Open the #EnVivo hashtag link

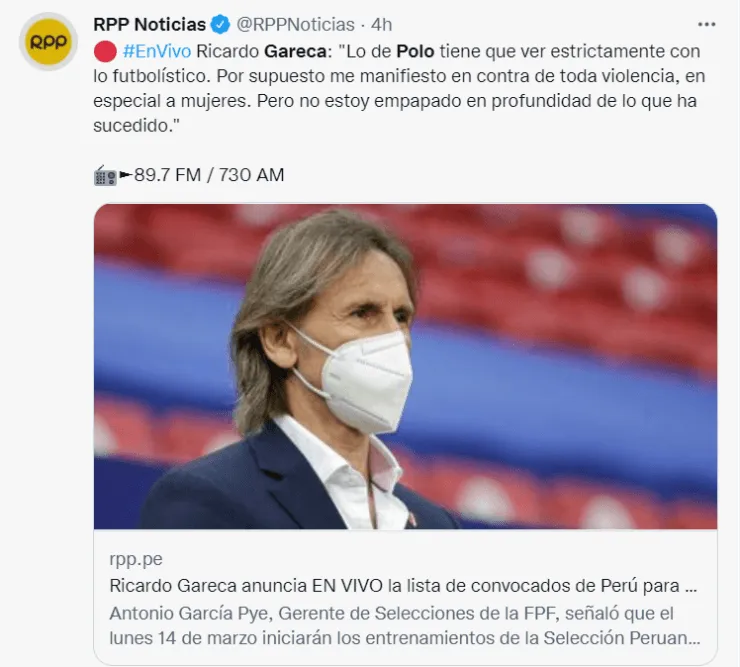click(157, 51)
